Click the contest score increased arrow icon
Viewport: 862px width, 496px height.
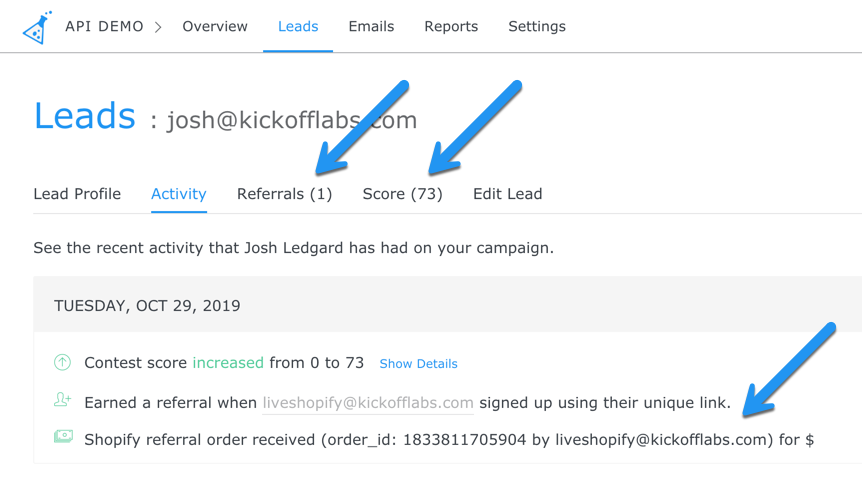62,363
